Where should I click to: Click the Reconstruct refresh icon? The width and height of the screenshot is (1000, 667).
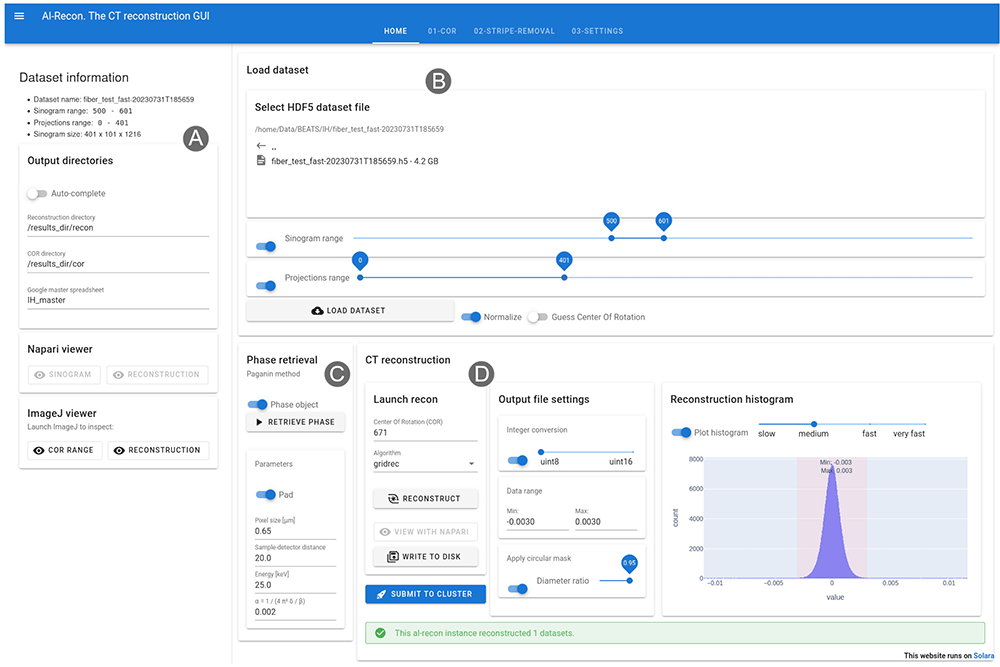pyautogui.click(x=393, y=499)
